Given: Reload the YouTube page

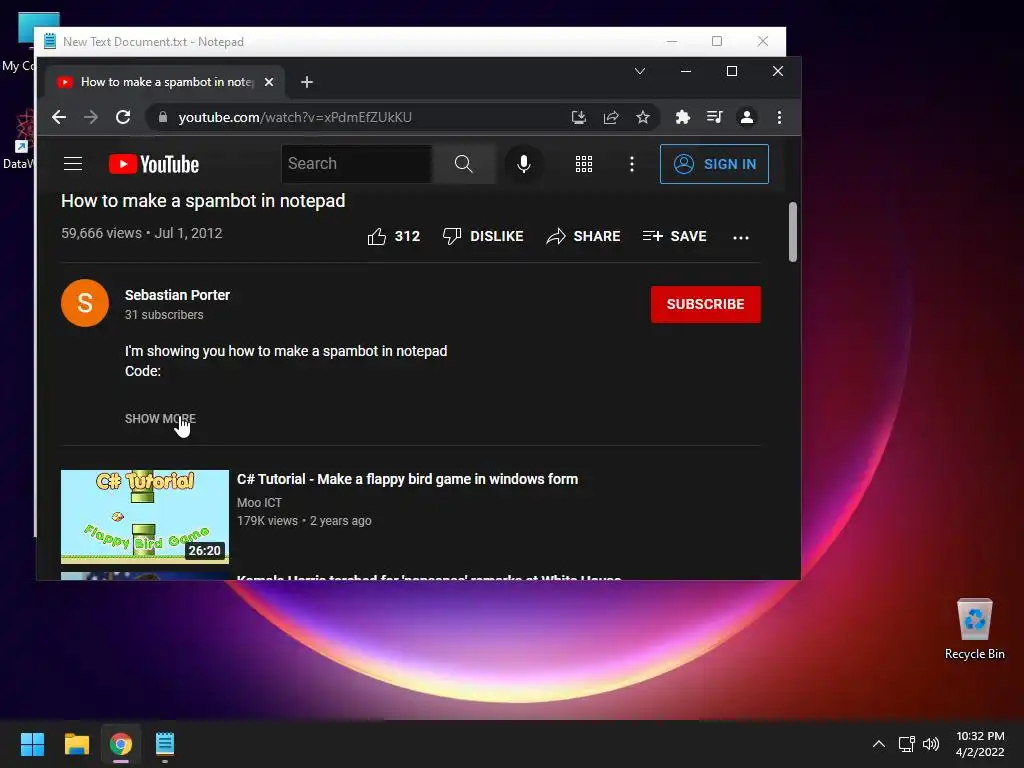Looking at the screenshot, I should click(123, 117).
